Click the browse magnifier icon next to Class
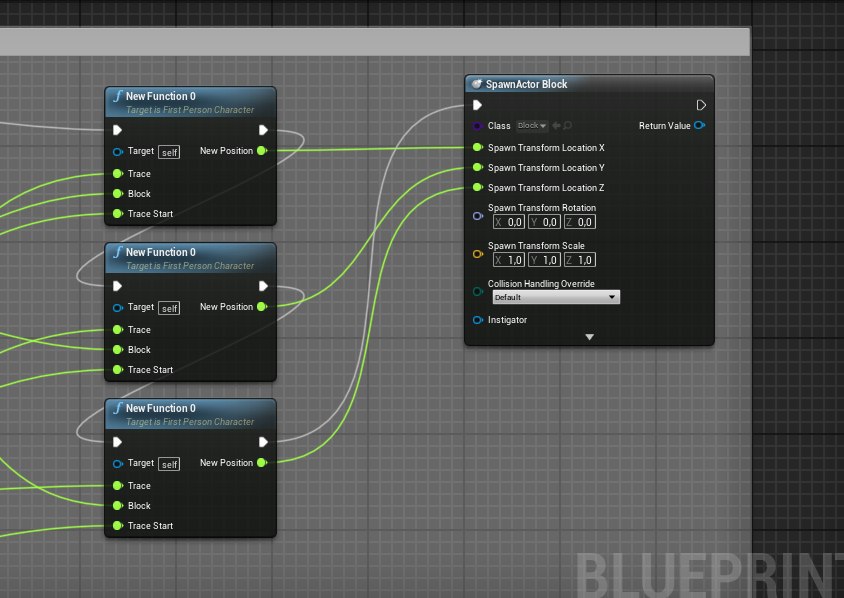Image resolution: width=844 pixels, height=598 pixels. tap(567, 125)
